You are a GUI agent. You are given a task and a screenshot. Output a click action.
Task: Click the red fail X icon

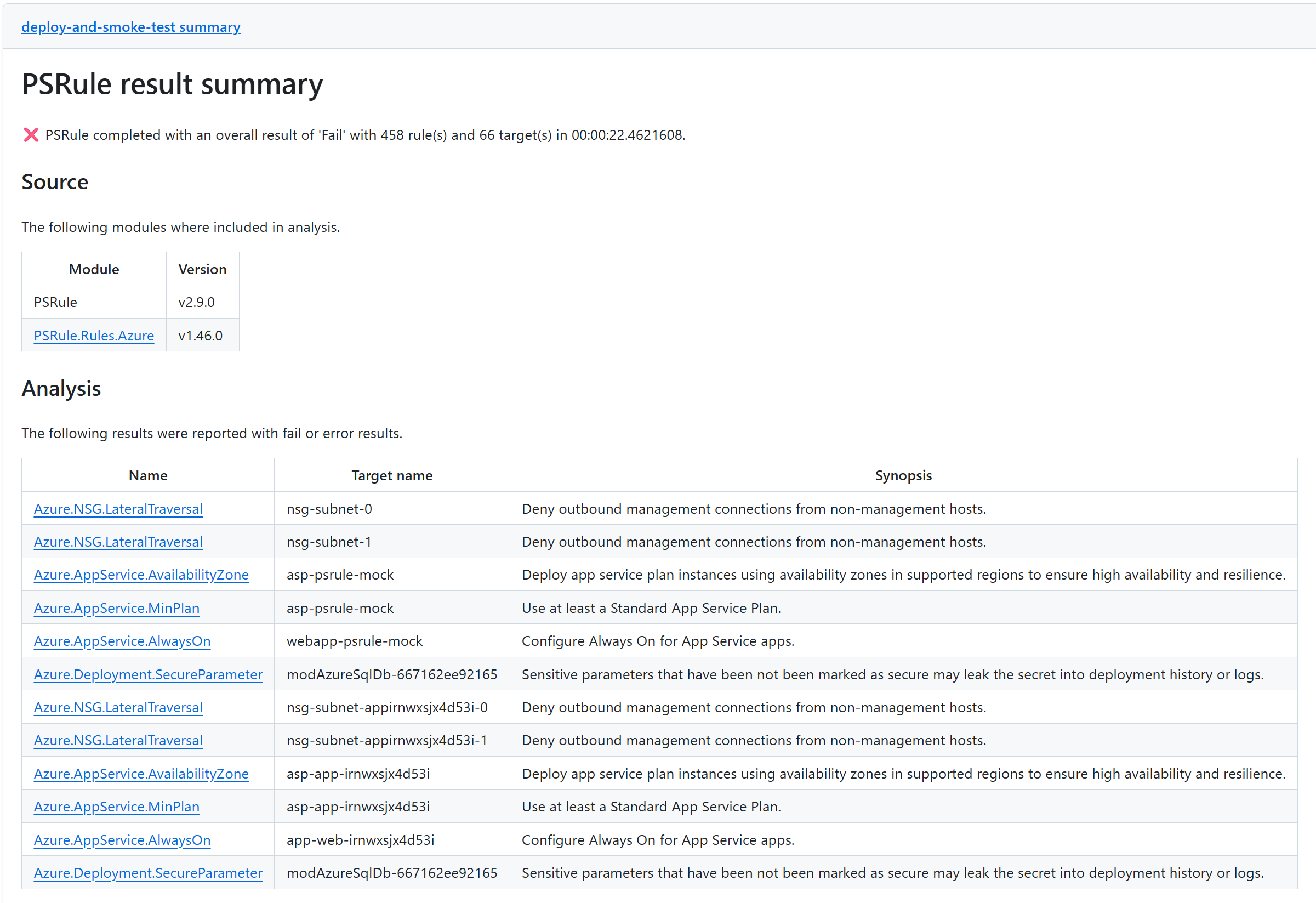tap(31, 135)
